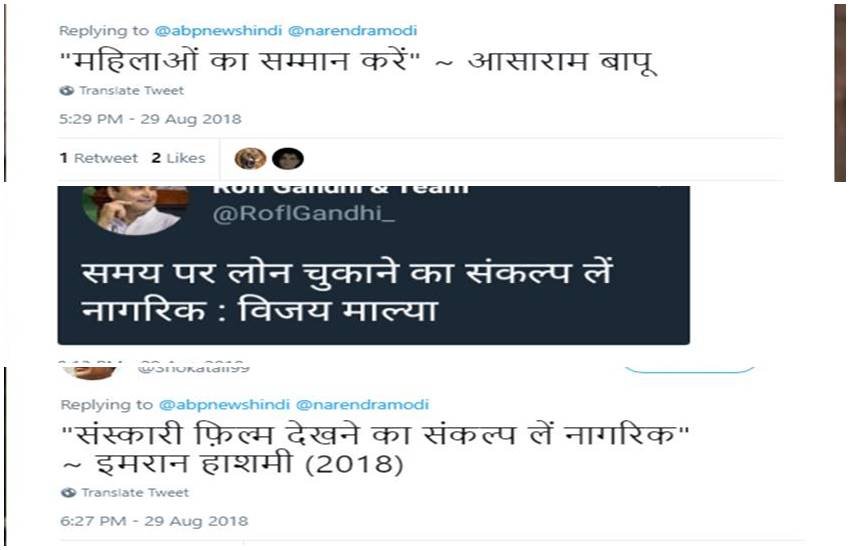Click the globe icon beside bottom Translate Tweet
The height and width of the screenshot is (550, 850).
click(69, 493)
